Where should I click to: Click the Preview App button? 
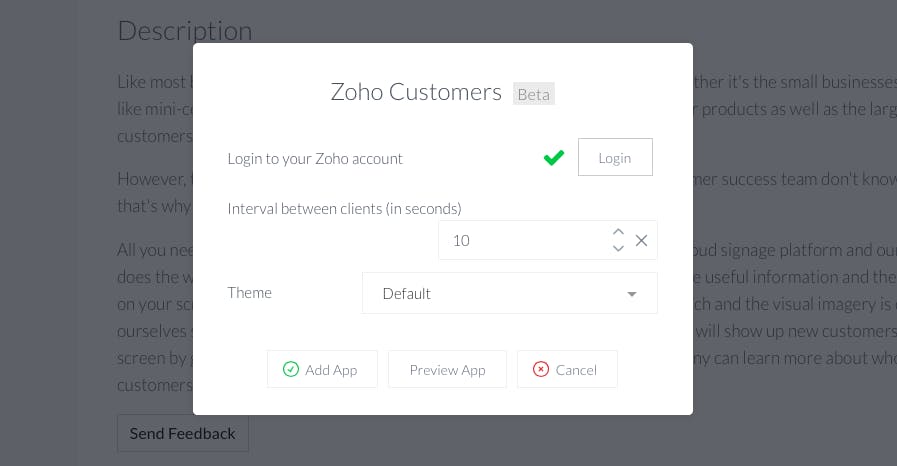pyautogui.click(x=447, y=369)
